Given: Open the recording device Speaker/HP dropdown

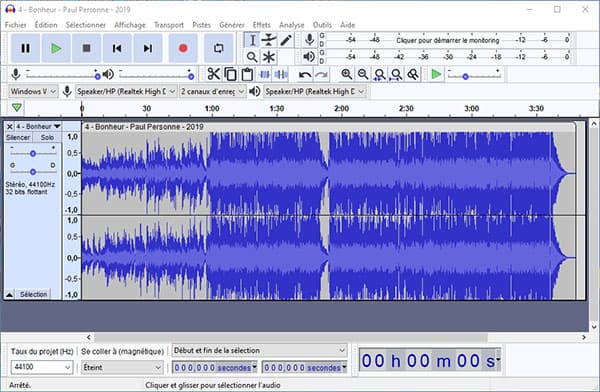Looking at the screenshot, I should click(x=126, y=91).
